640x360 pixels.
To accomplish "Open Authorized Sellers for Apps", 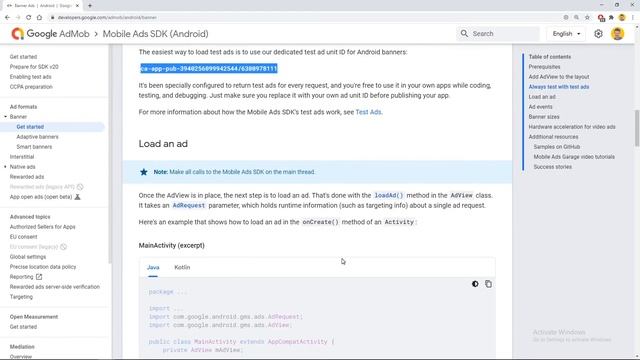I will click(42, 227).
